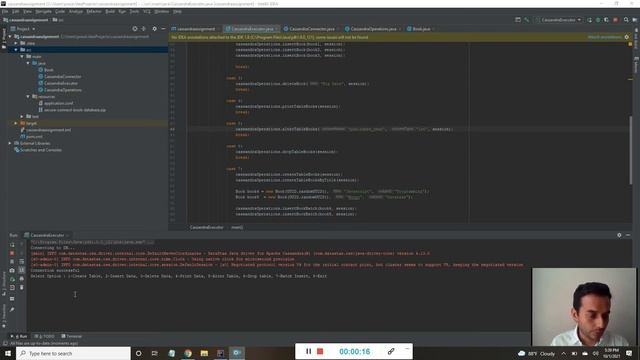Open the Navigate menu

(43, 11)
